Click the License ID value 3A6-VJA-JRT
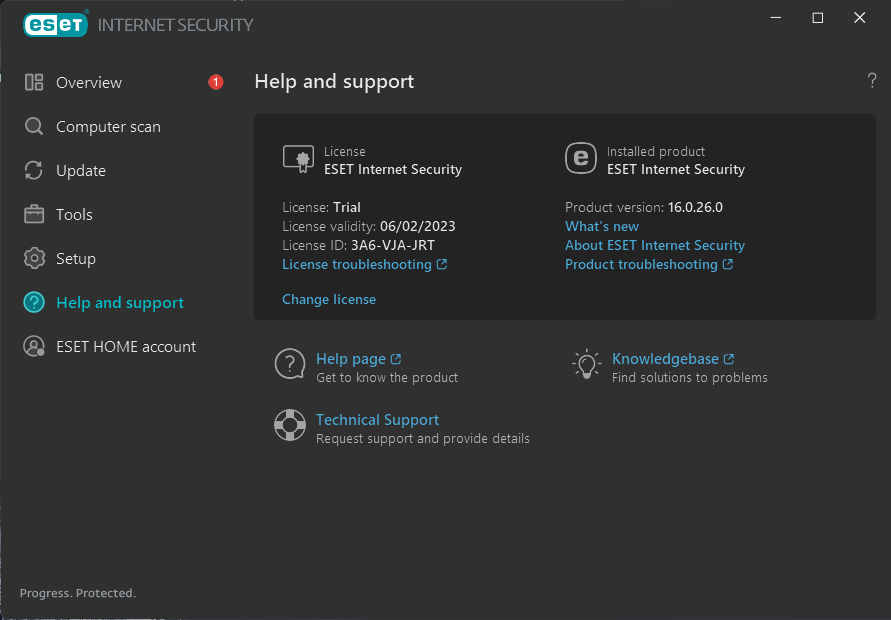 [x=393, y=245]
